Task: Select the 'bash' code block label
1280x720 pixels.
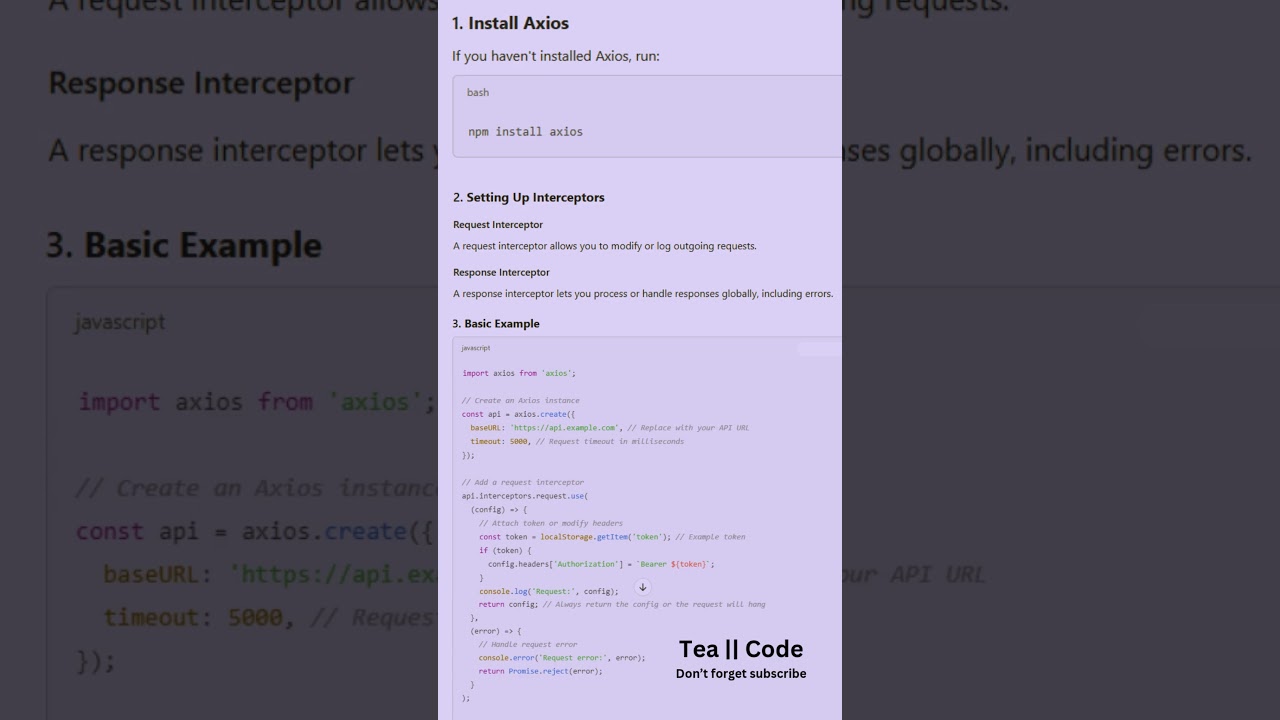Action: pos(478,92)
